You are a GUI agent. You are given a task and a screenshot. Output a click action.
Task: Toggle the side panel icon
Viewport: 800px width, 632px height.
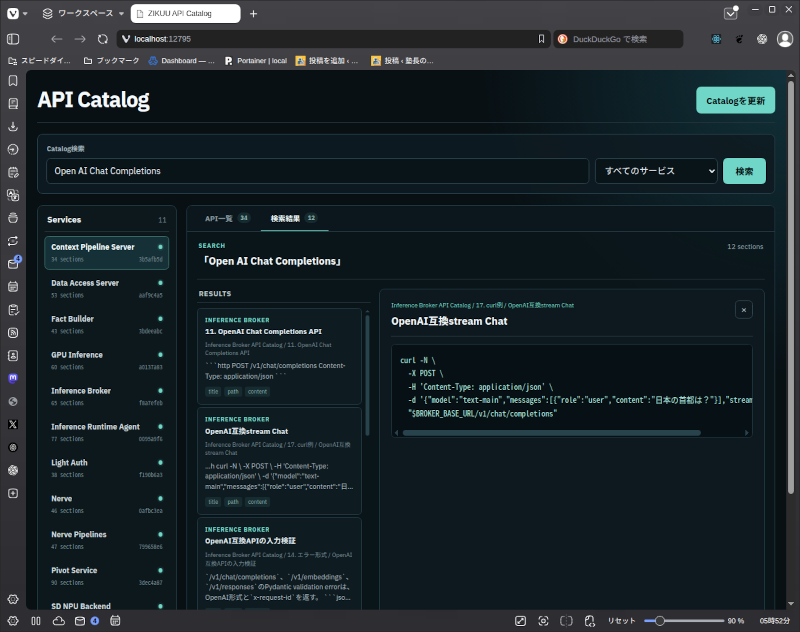pos(13,39)
